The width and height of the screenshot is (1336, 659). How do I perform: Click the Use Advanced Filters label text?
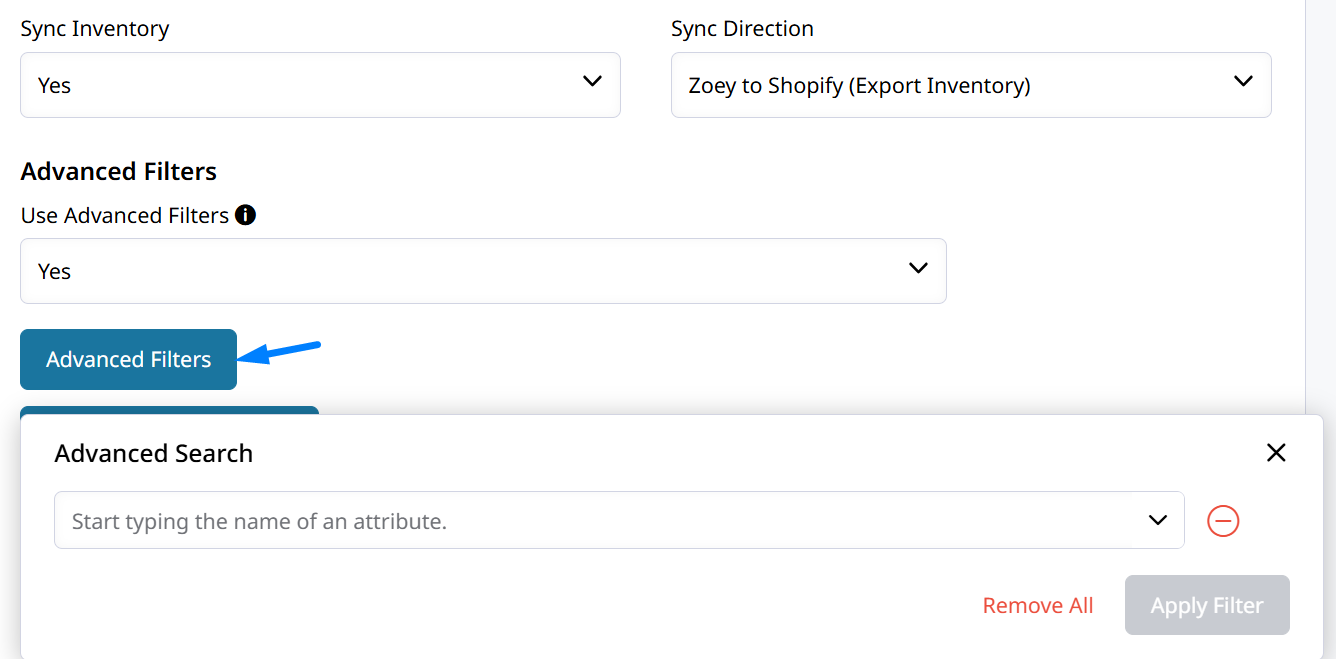[124, 216]
